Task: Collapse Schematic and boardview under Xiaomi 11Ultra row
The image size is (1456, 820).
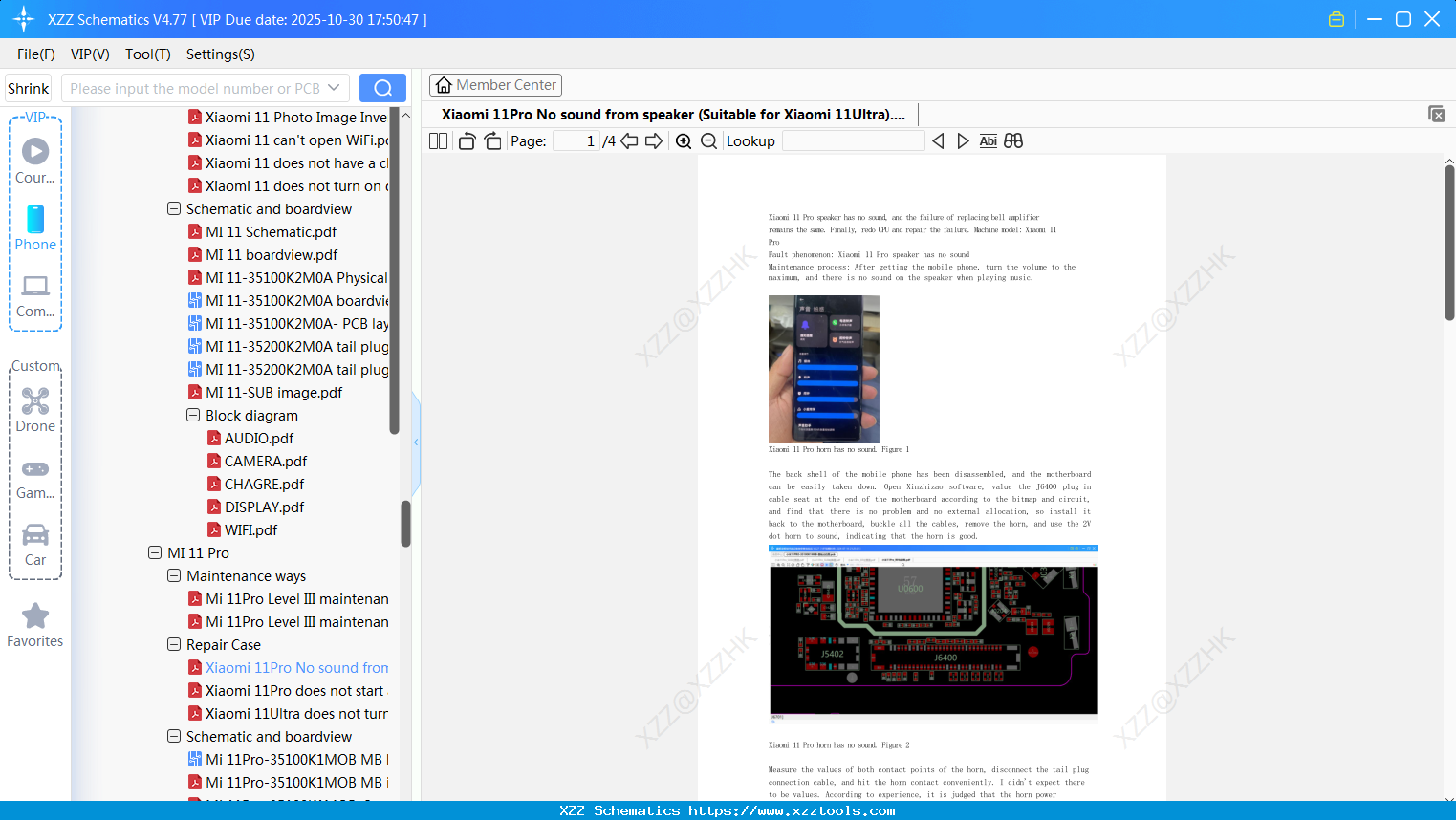Action: (x=174, y=736)
